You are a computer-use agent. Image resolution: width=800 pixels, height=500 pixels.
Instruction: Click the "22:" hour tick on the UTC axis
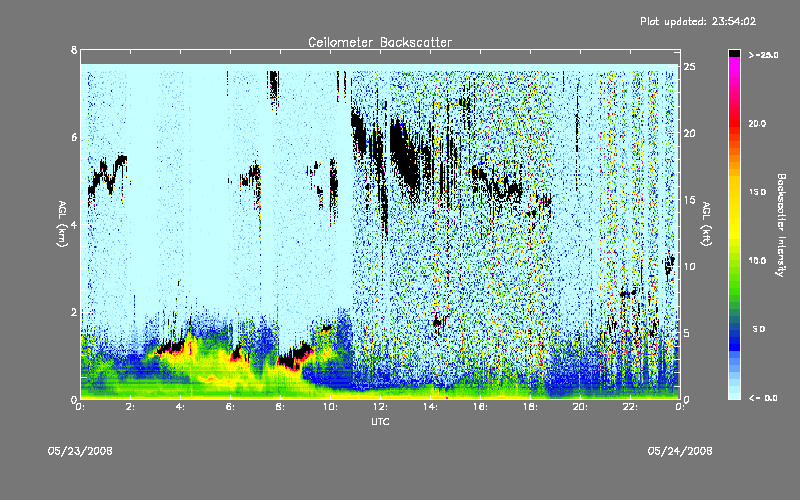point(631,407)
